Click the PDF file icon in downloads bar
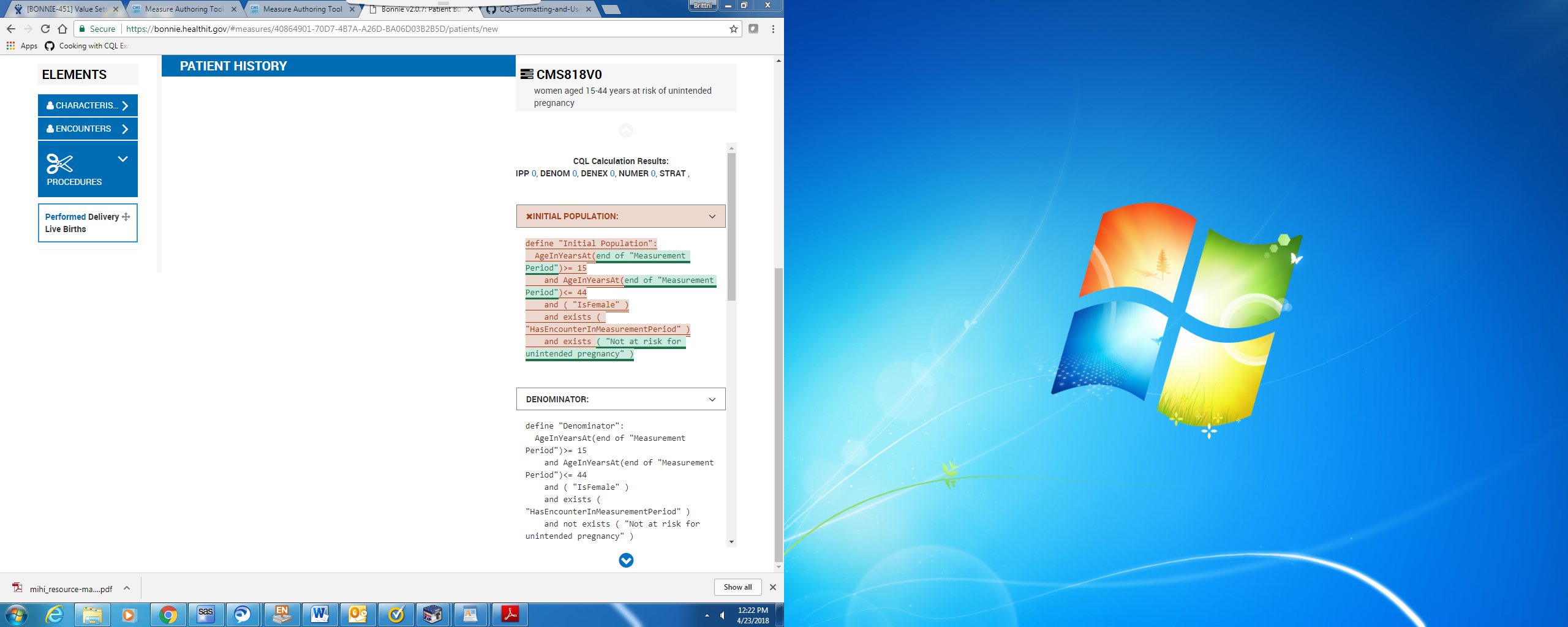 coord(18,588)
